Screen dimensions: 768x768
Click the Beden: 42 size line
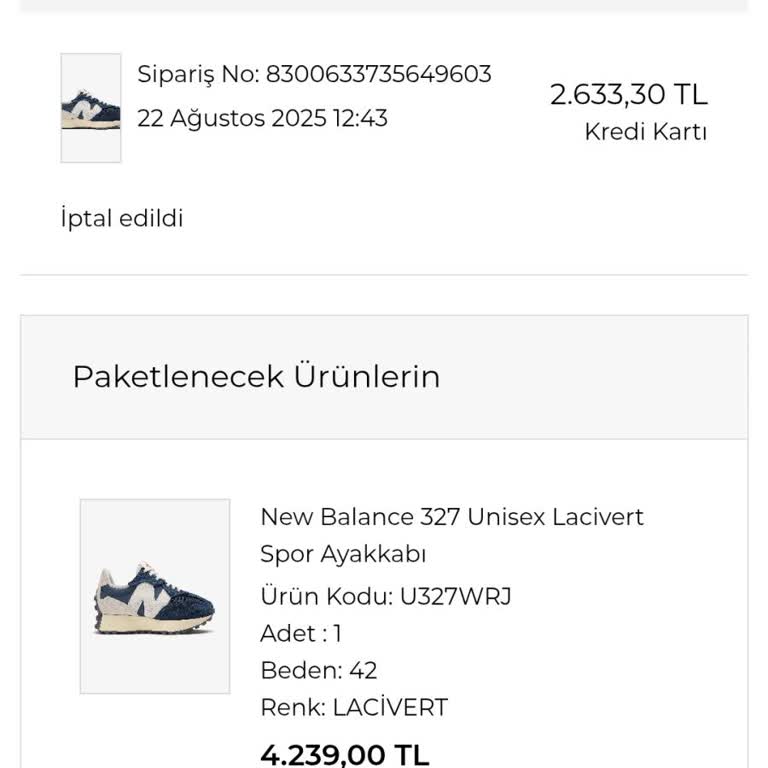point(318,671)
